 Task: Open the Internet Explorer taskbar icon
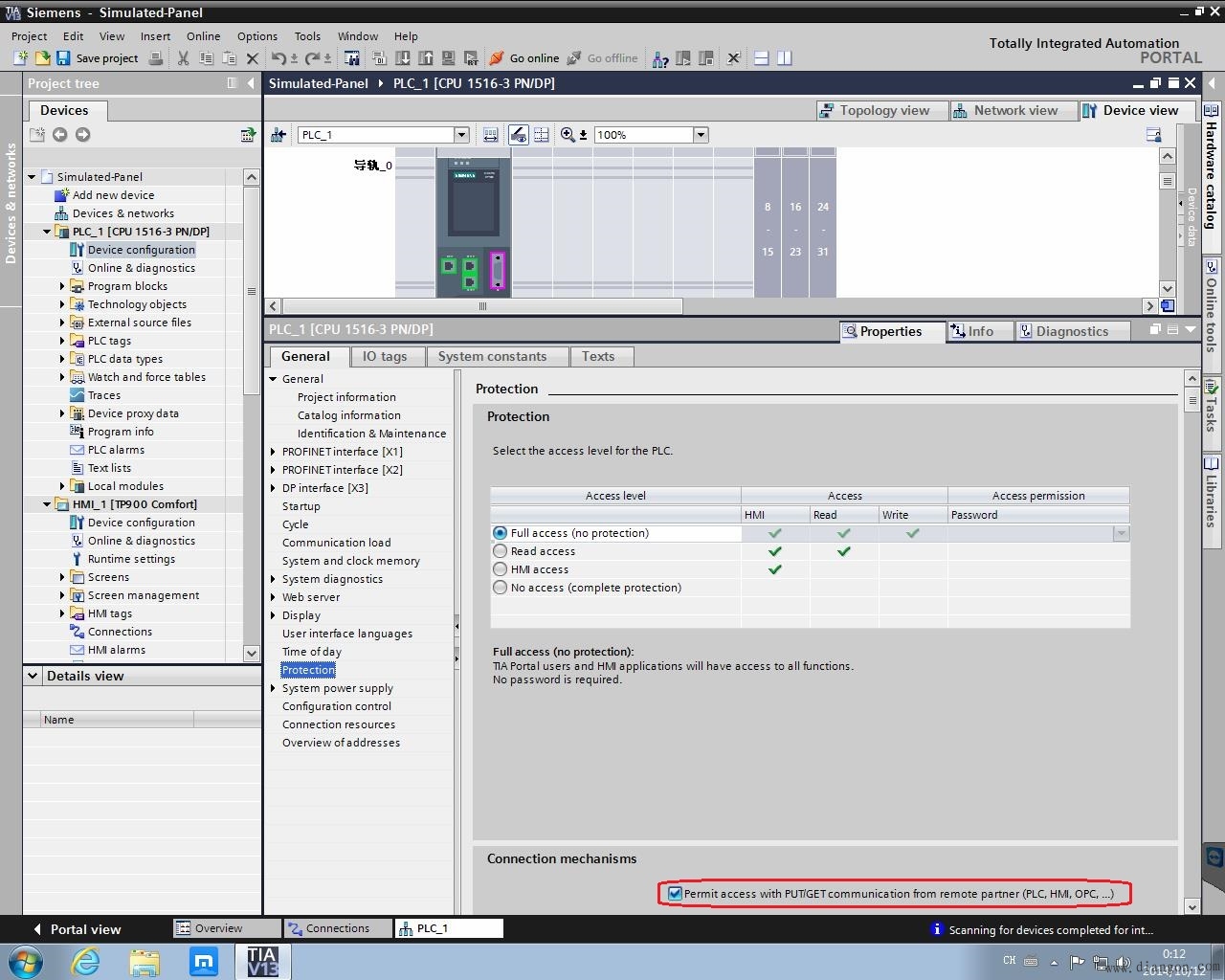tap(85, 961)
